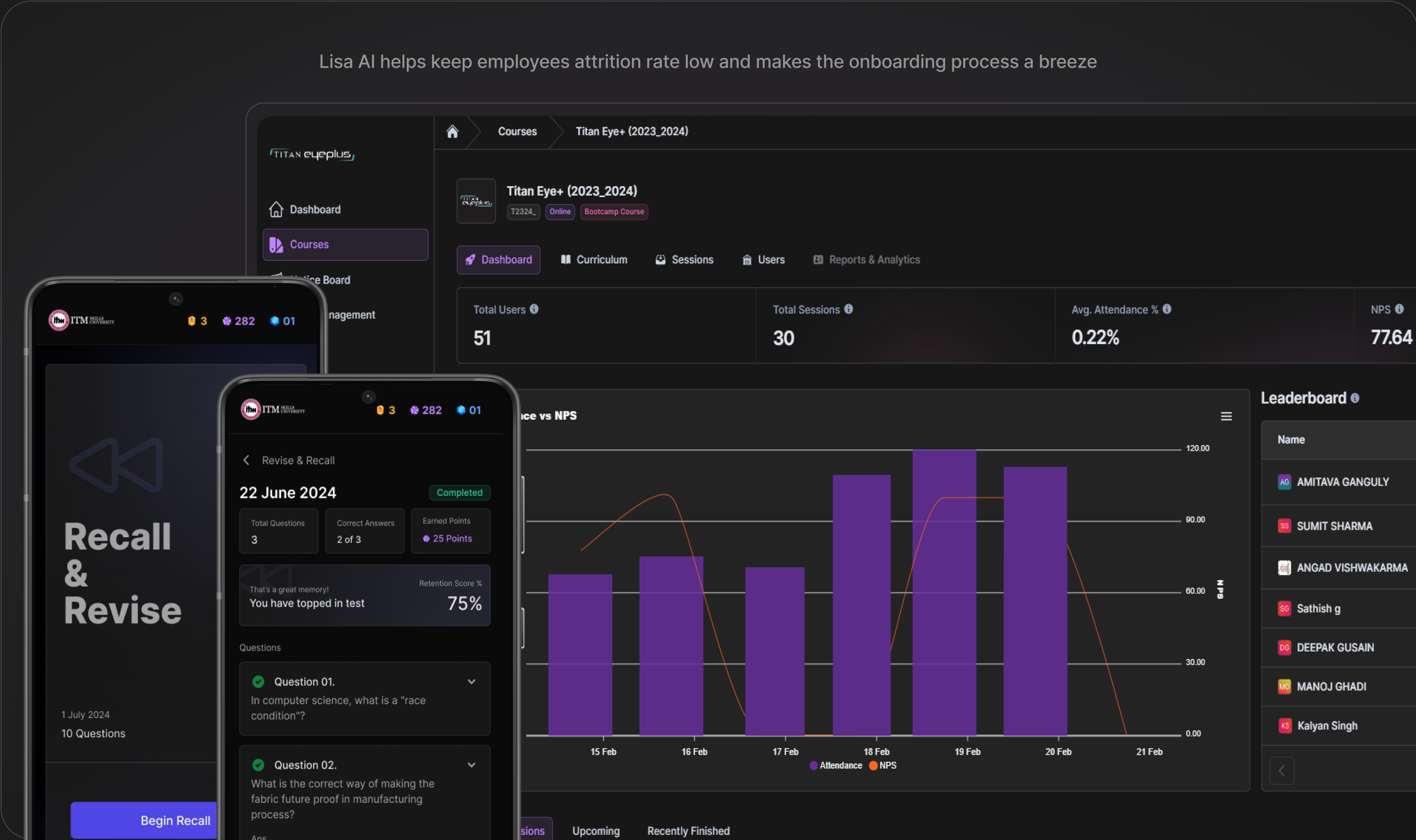
Task: Click the 25 Points earned value
Action: [447, 539]
